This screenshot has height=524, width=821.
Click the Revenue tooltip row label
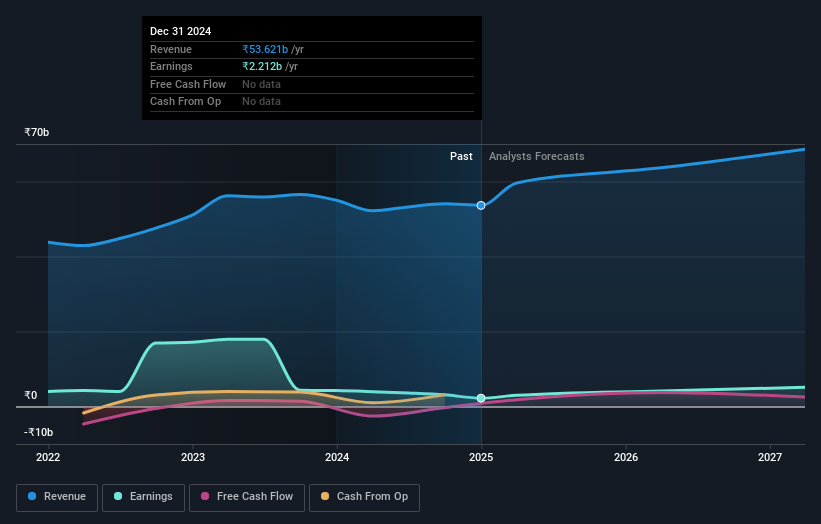coord(171,49)
